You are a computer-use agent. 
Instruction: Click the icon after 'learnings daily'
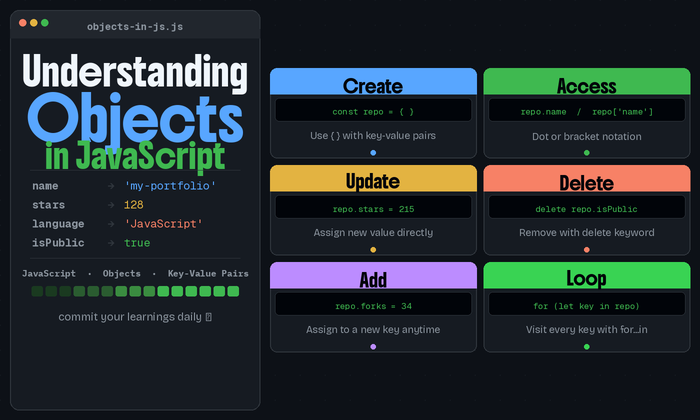click(208, 317)
